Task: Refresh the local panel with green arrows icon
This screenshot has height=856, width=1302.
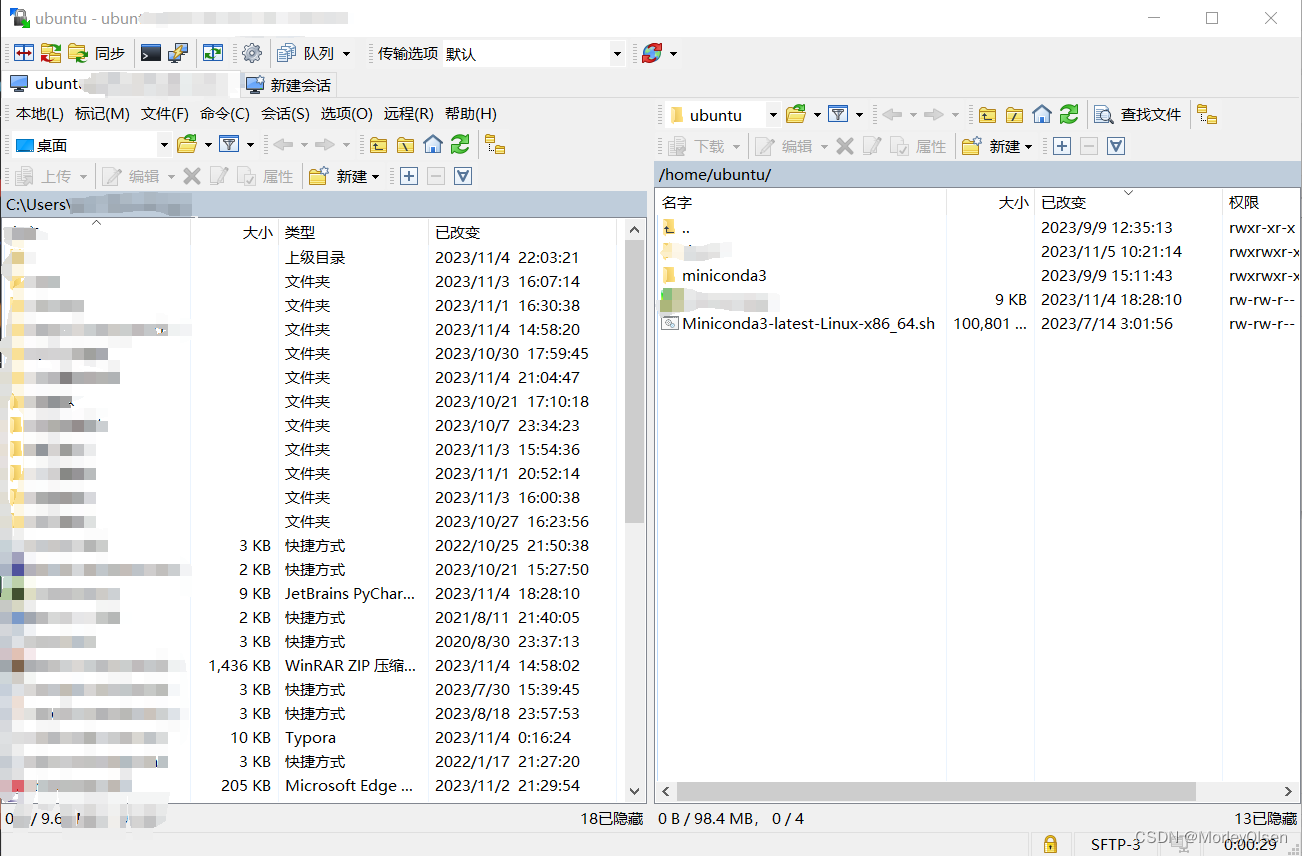Action: tap(460, 145)
